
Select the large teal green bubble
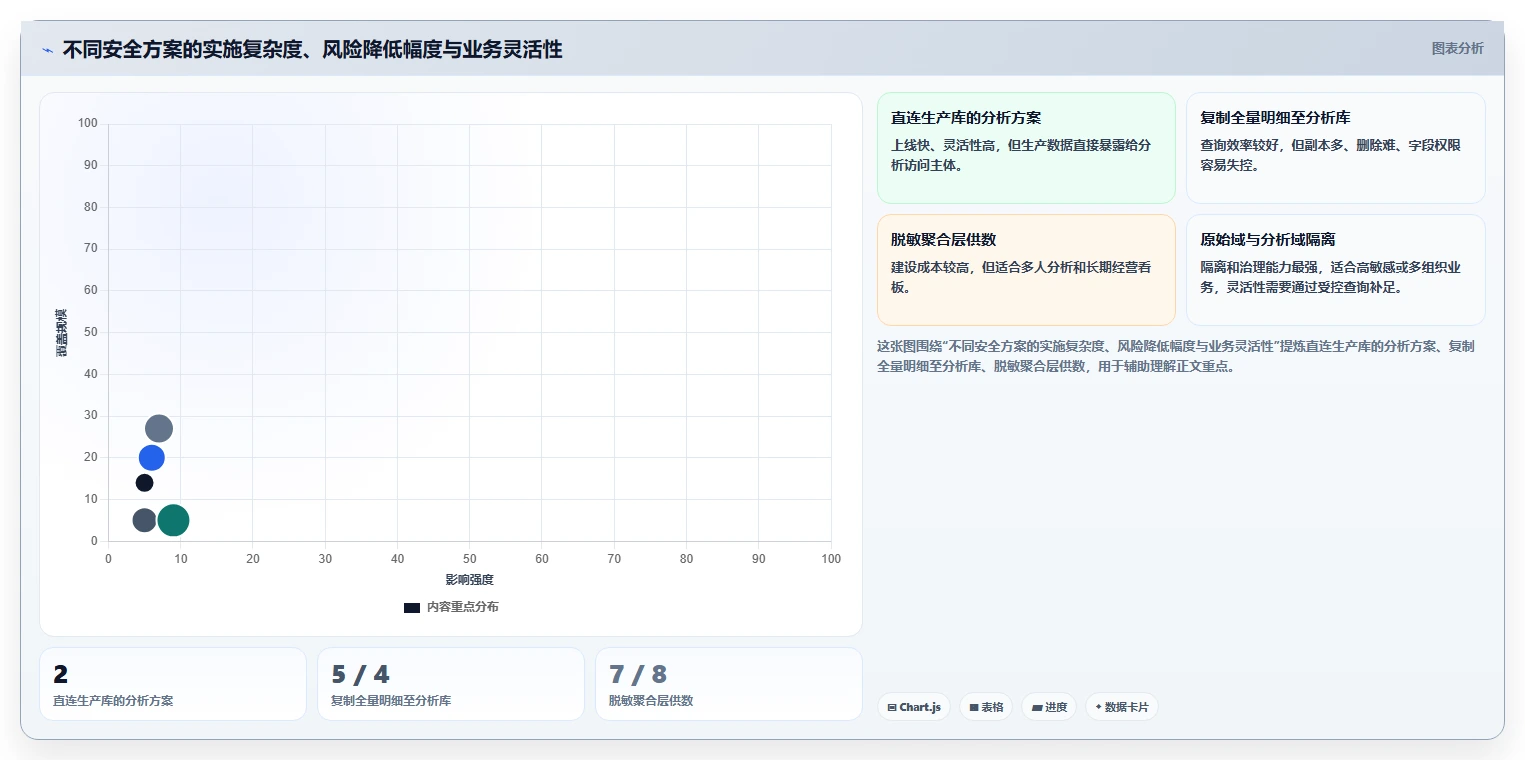pyautogui.click(x=173, y=520)
